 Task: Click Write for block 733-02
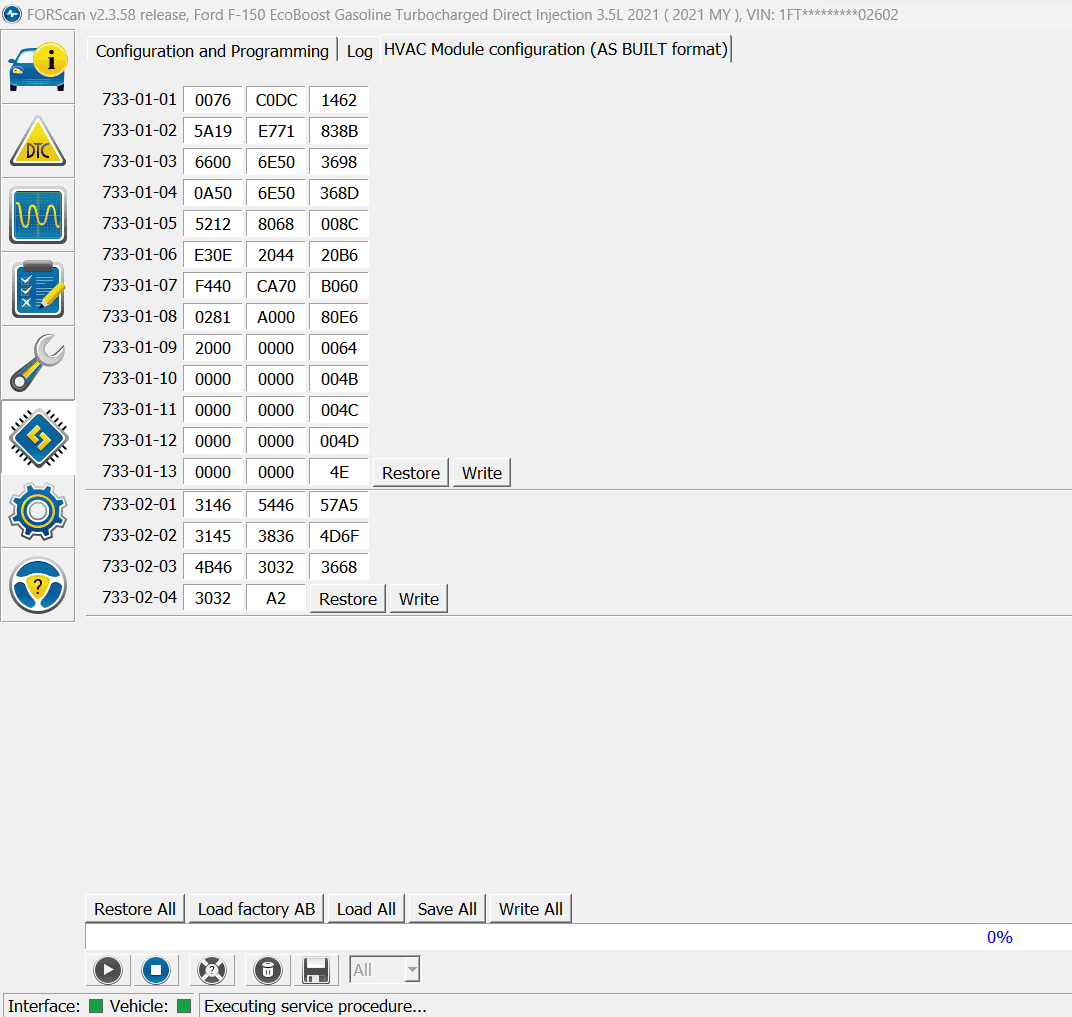[419, 599]
